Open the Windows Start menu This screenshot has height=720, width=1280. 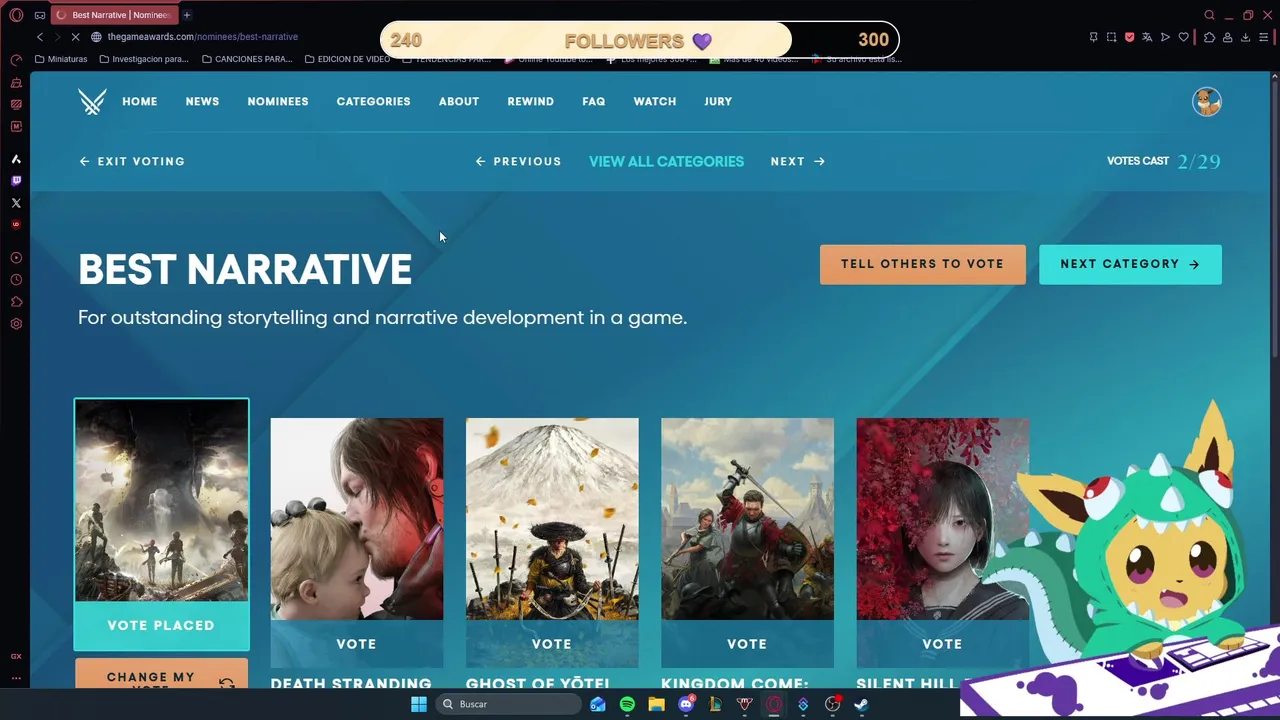(x=418, y=704)
